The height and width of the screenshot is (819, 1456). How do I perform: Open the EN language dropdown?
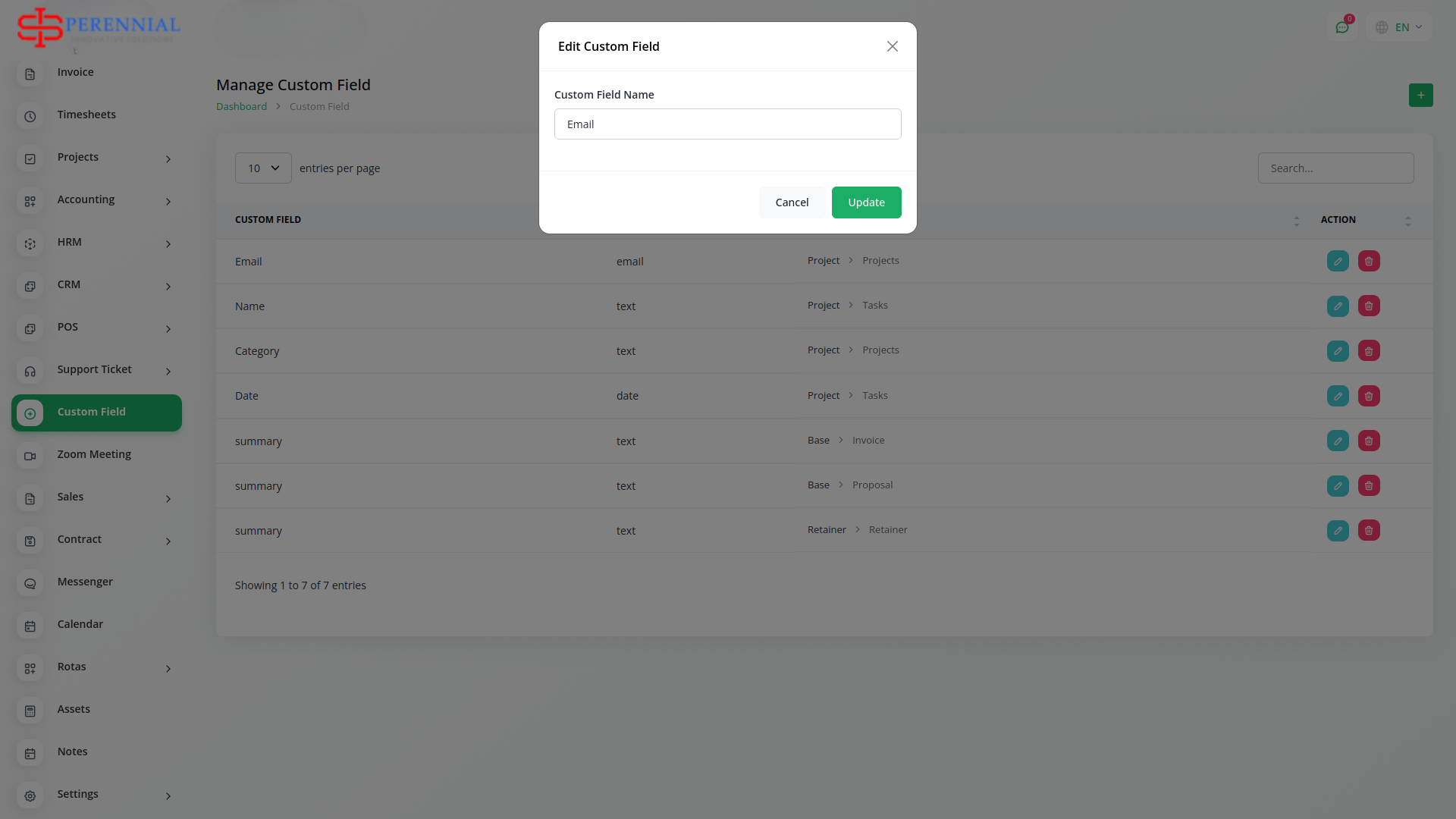(x=1401, y=27)
